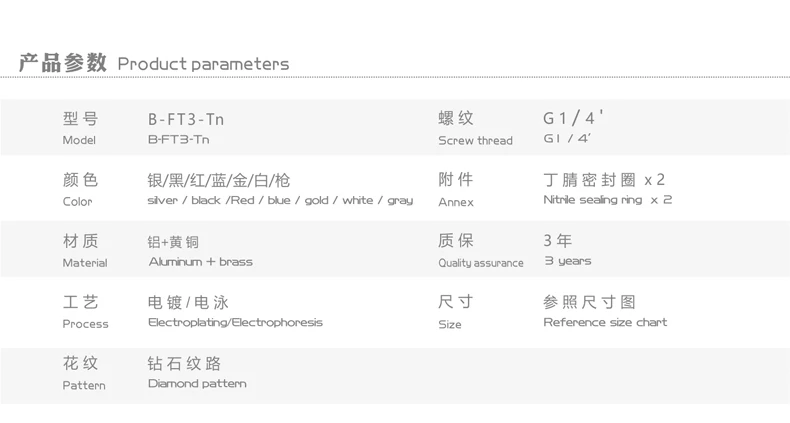Click the Quality assurance label
This screenshot has height=423, width=790.
click(x=480, y=263)
